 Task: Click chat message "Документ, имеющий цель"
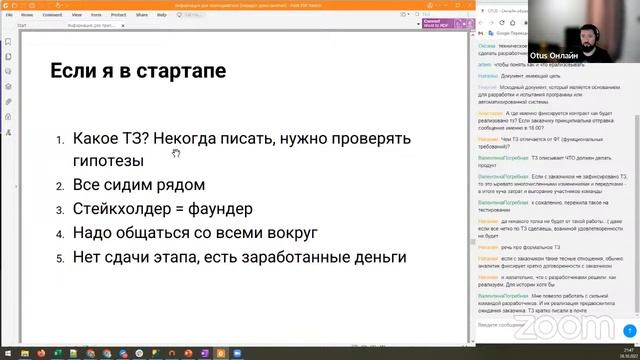[530, 76]
